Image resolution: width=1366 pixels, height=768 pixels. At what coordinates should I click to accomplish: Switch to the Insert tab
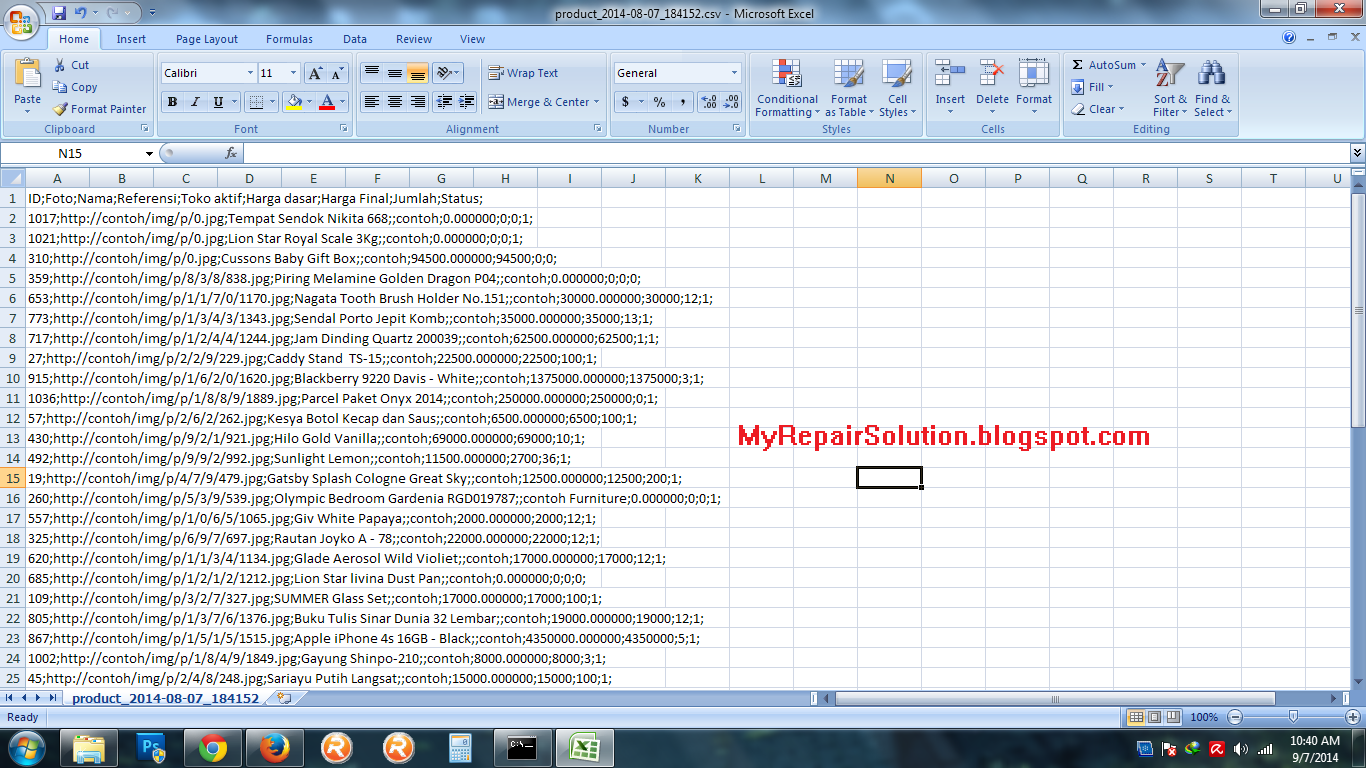[x=131, y=39]
